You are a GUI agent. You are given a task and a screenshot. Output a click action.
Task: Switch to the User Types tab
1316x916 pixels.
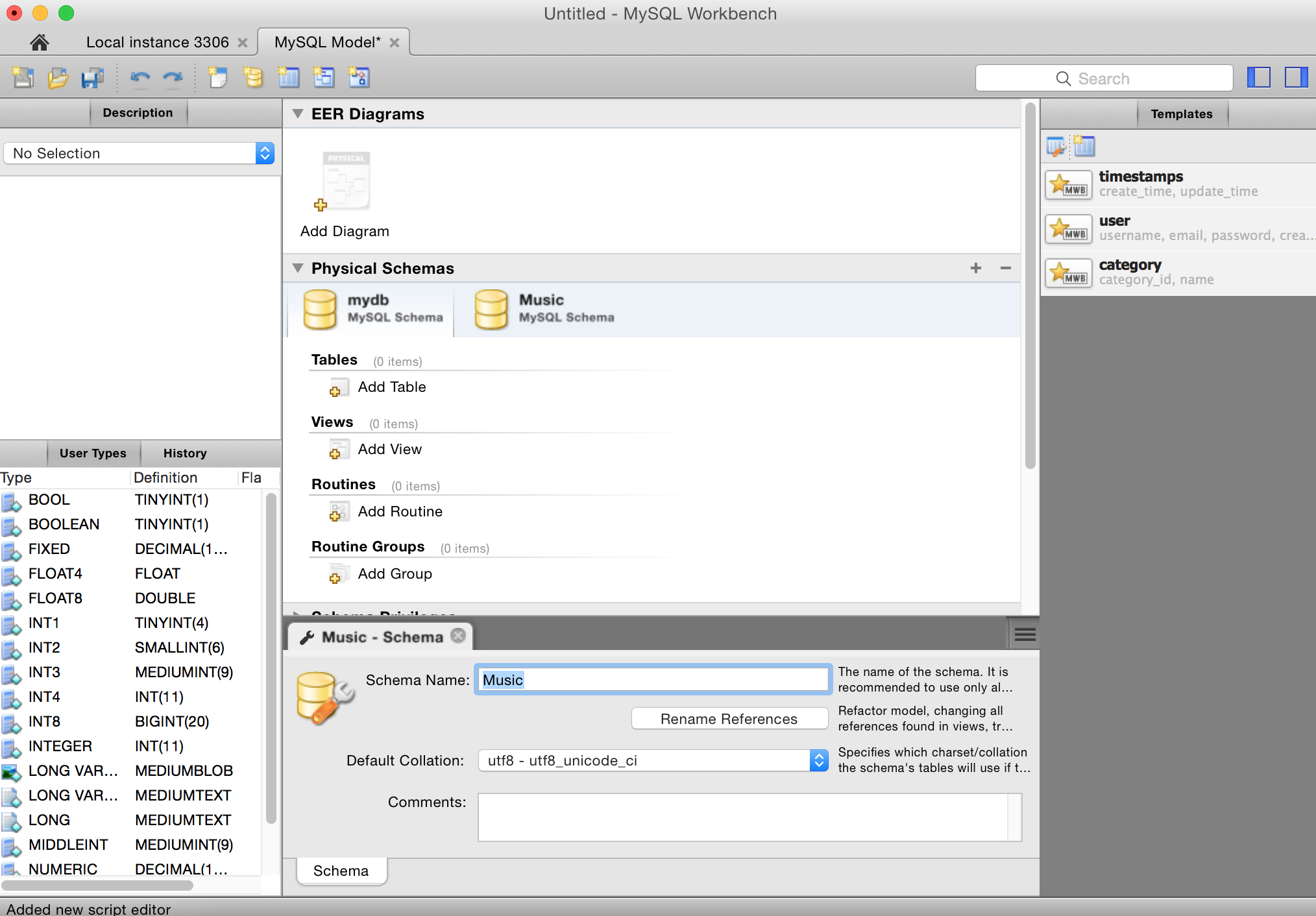91,453
